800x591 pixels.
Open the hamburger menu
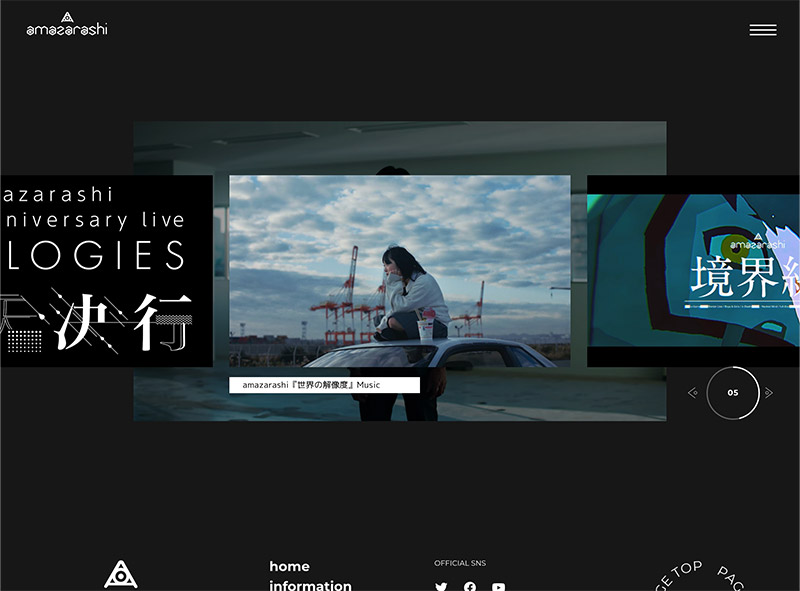[762, 30]
